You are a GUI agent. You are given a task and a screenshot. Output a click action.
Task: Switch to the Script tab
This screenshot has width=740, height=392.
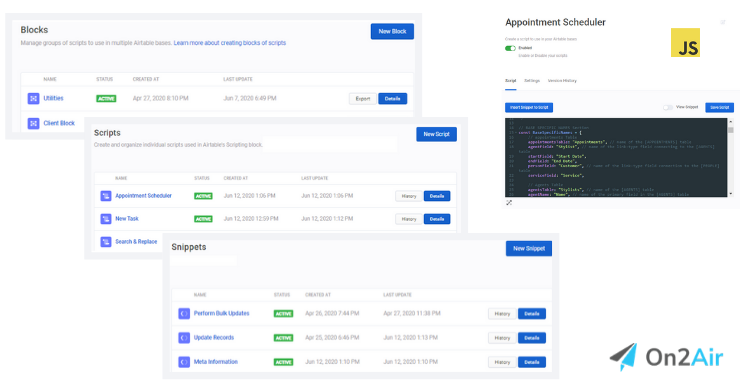pos(511,81)
